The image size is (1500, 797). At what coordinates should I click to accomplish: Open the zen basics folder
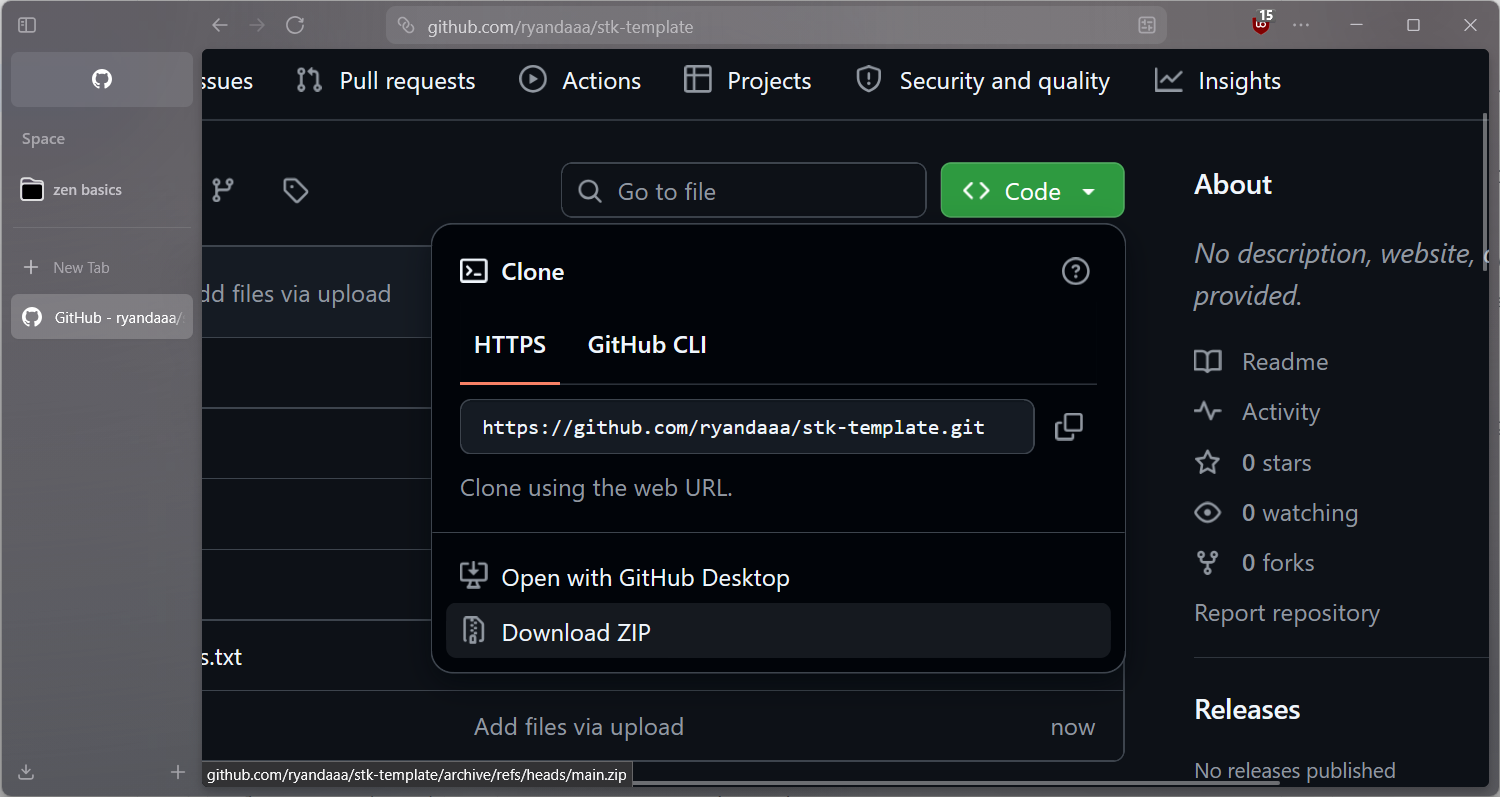click(x=102, y=189)
